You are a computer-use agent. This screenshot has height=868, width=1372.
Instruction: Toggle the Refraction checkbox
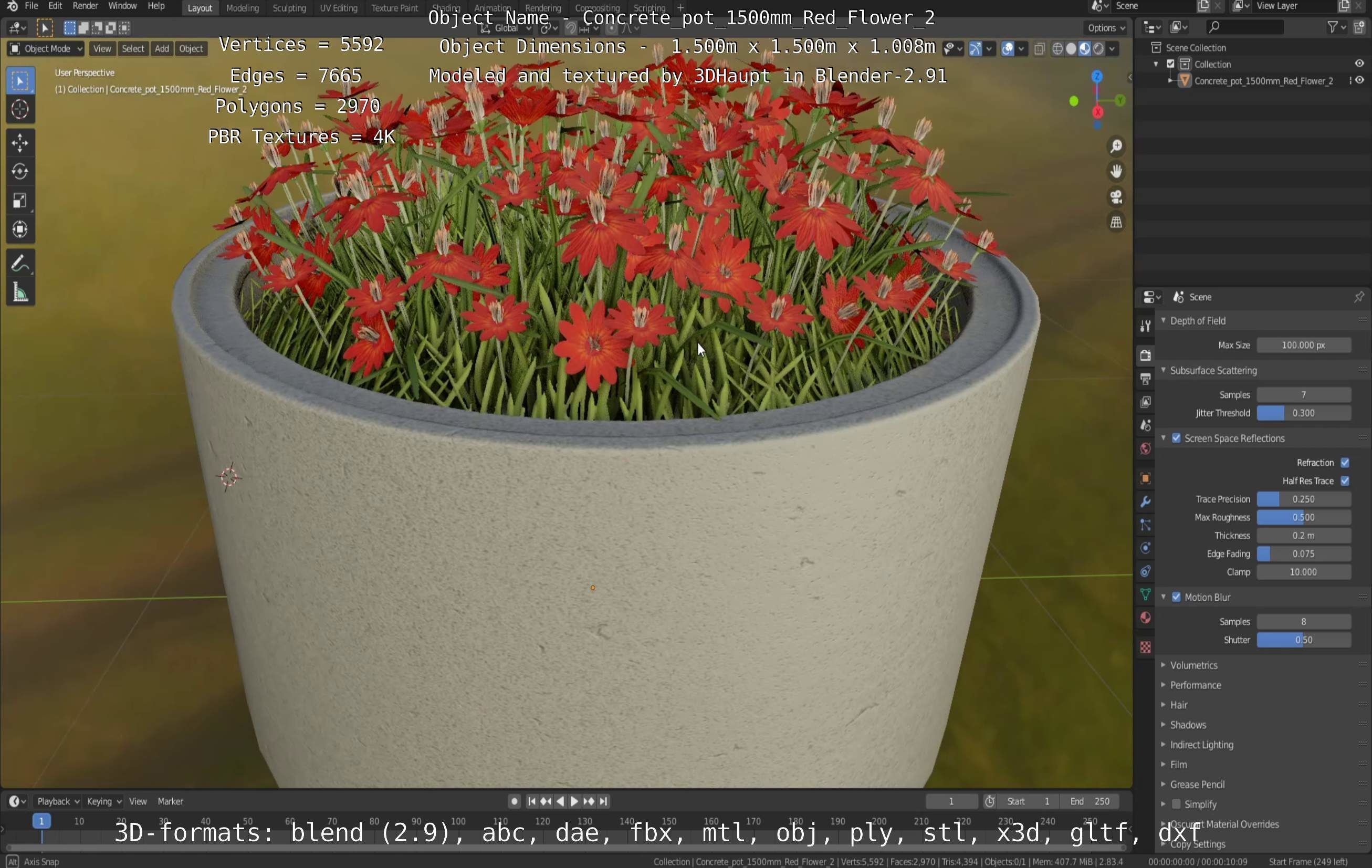[x=1345, y=462]
